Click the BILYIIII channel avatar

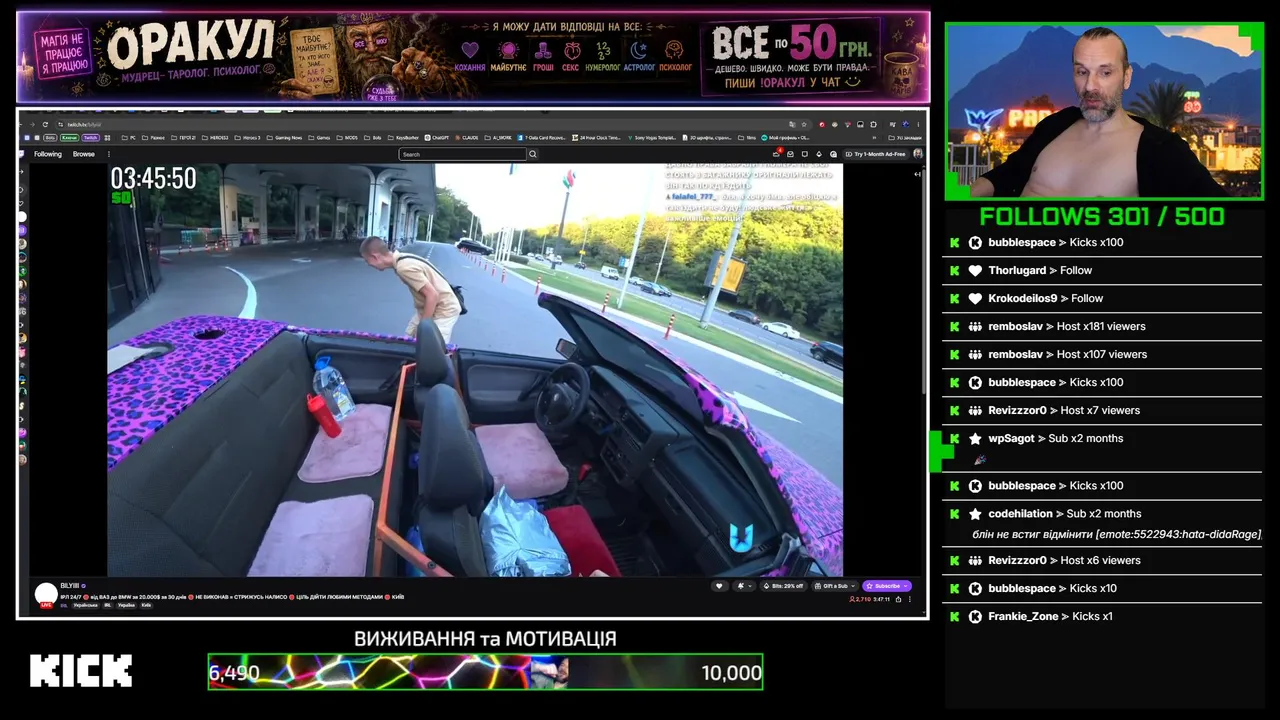[46, 594]
